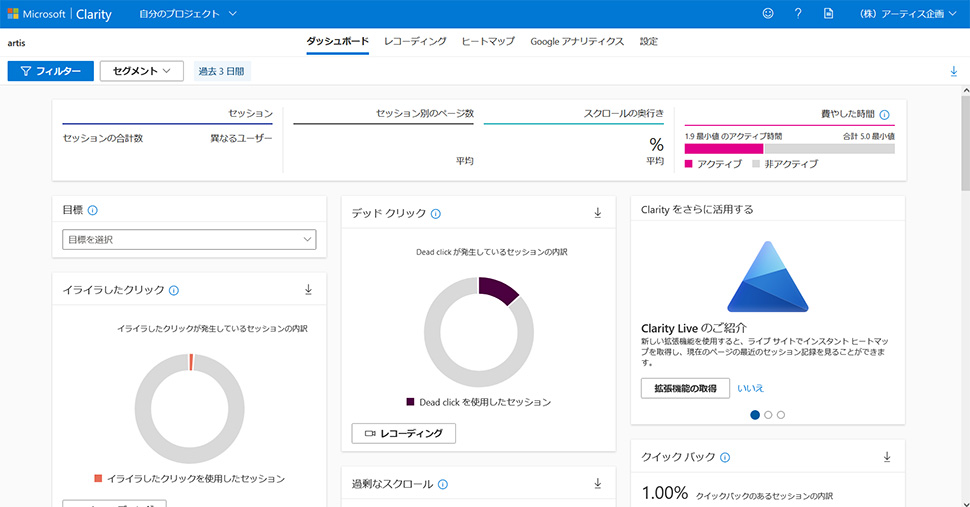Viewport: 970px width, 507px height.
Task: Open the document icon in header
Action: [x=828, y=13]
